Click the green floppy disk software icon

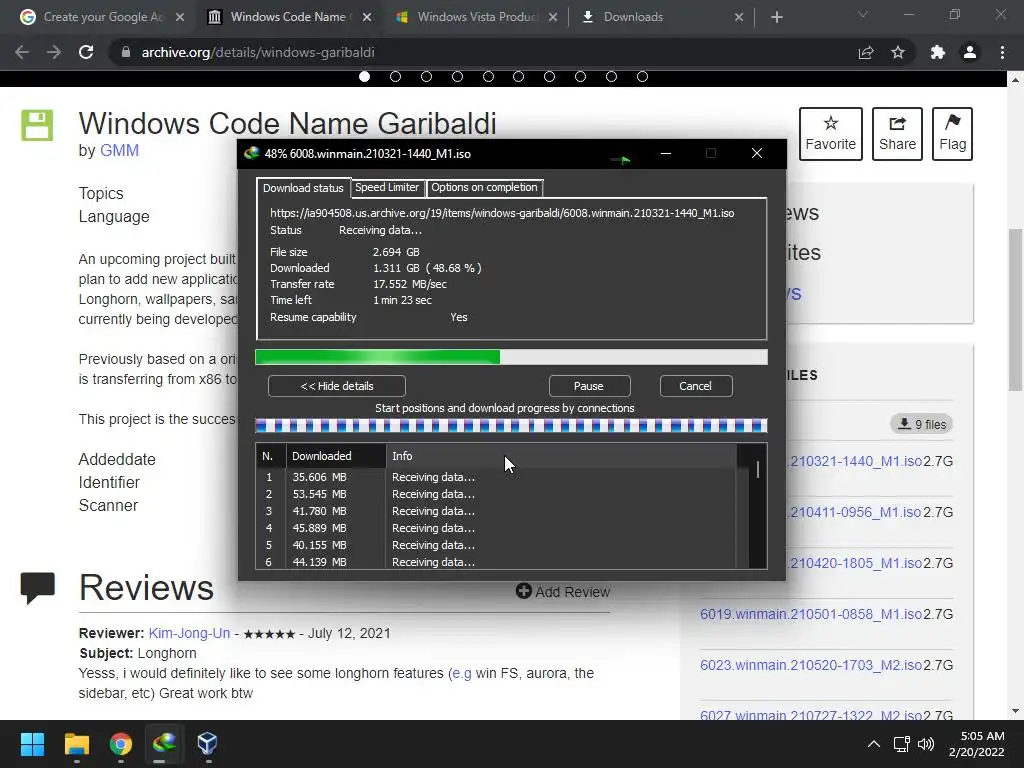tap(37, 125)
